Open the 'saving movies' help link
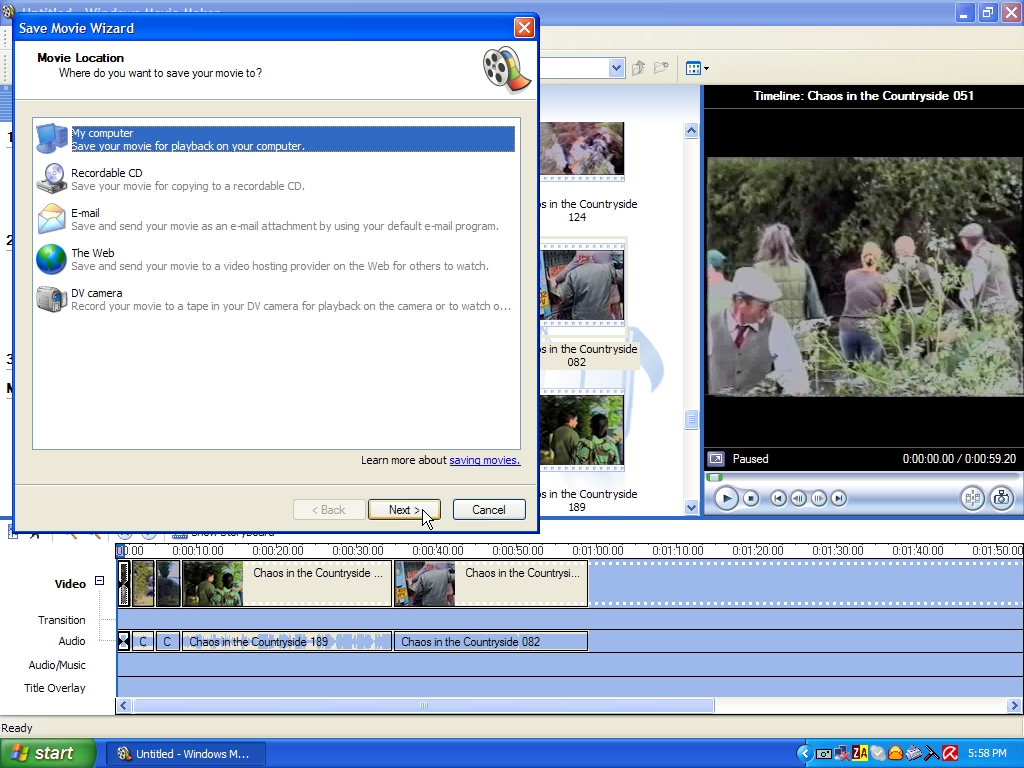 pos(484,460)
